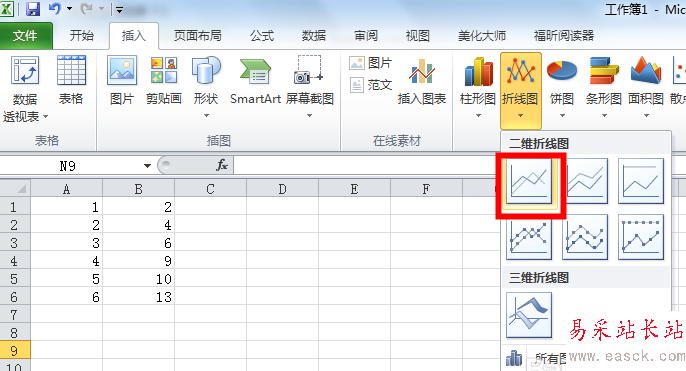Select 100% stacked line with markers thumbnail
The height and width of the screenshot is (371, 686).
tap(641, 238)
